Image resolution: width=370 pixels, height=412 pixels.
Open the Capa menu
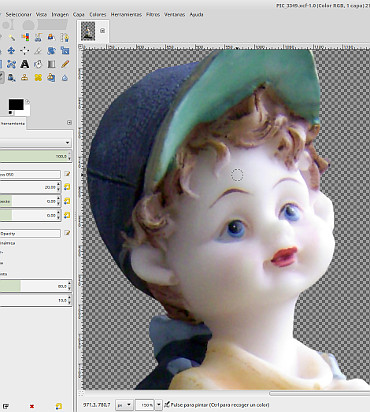coord(79,14)
